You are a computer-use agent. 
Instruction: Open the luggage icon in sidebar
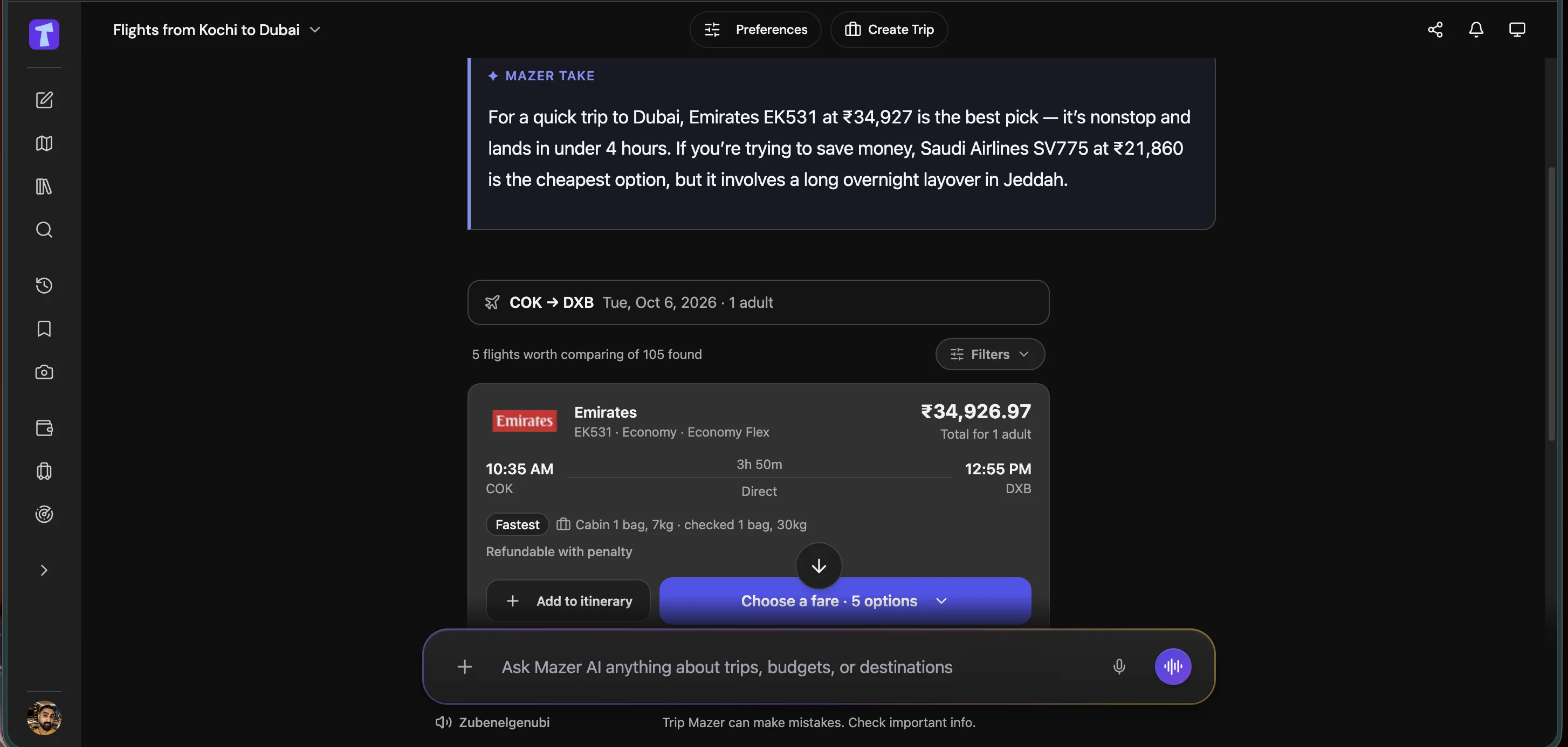tap(44, 471)
